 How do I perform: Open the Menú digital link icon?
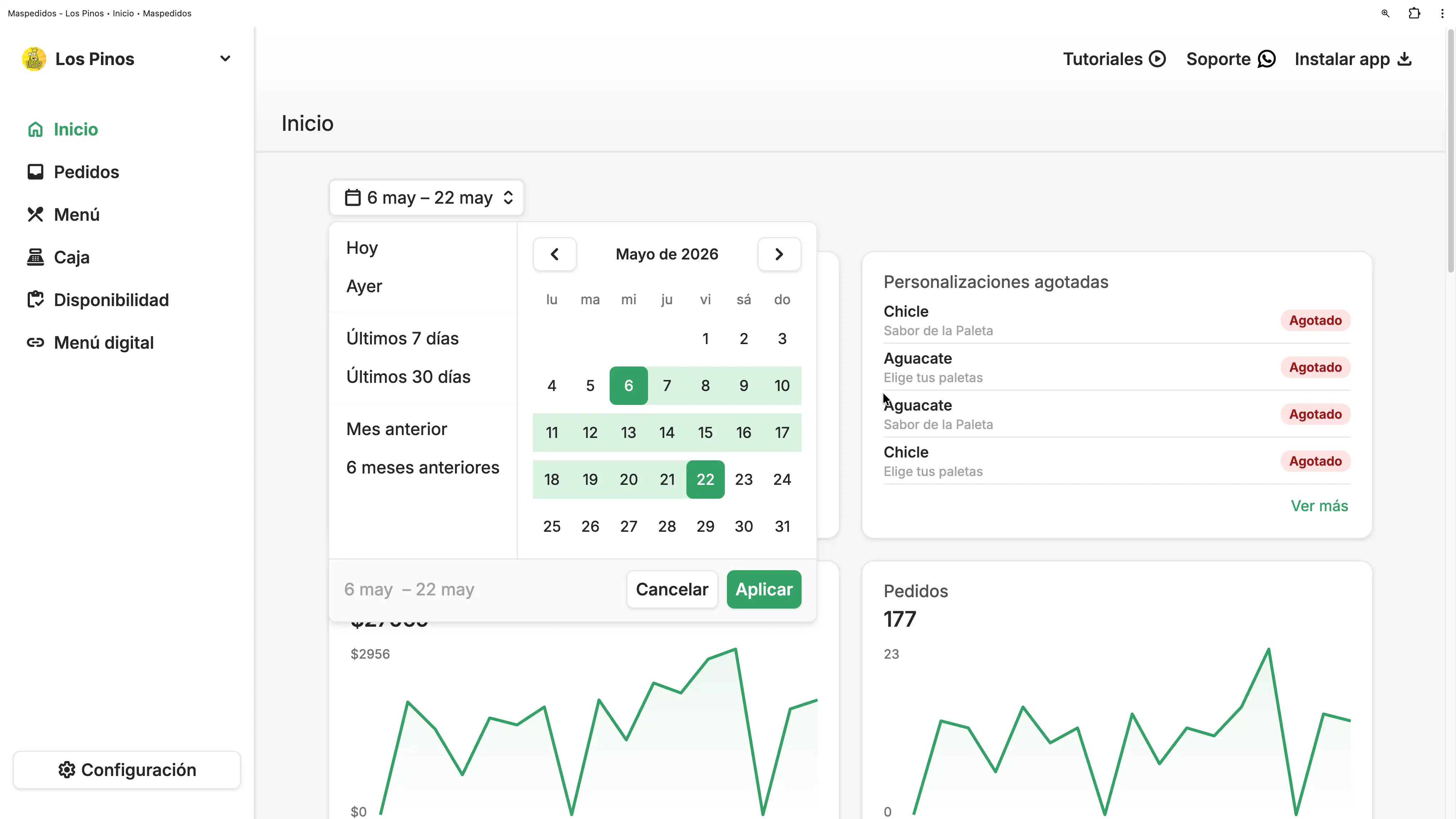click(x=35, y=343)
